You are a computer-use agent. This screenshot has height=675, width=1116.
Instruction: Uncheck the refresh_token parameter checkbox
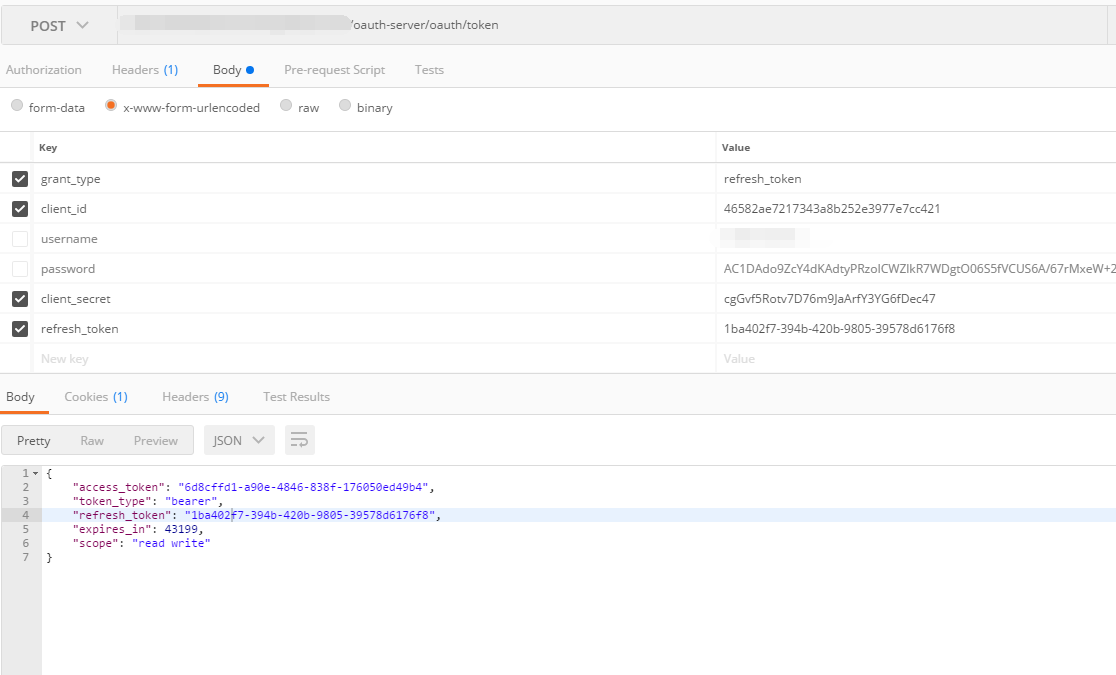click(20, 329)
